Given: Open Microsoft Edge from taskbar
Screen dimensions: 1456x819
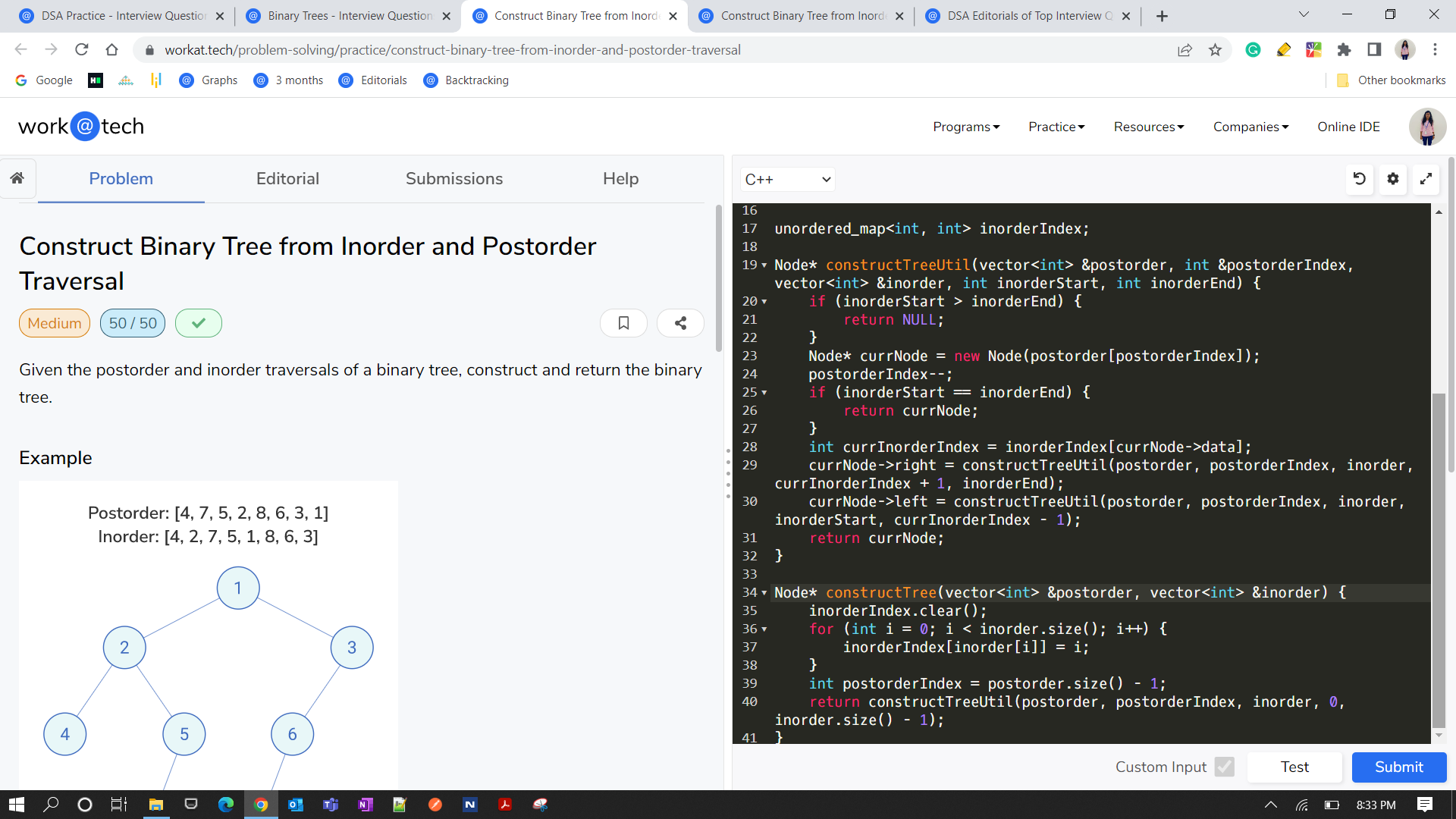Looking at the screenshot, I should pyautogui.click(x=226, y=805).
